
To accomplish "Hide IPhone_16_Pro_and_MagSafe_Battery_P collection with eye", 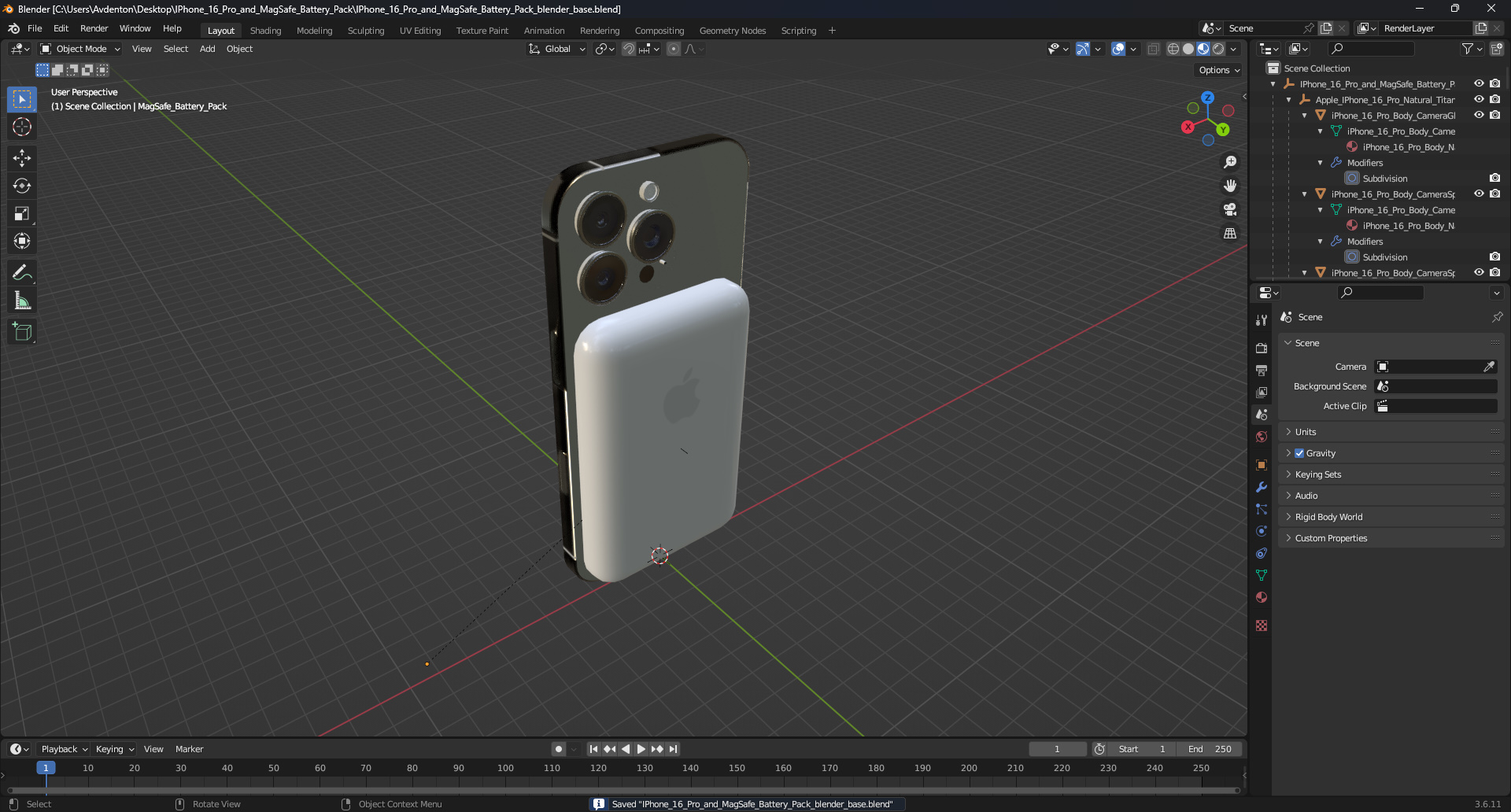I will tap(1479, 83).
